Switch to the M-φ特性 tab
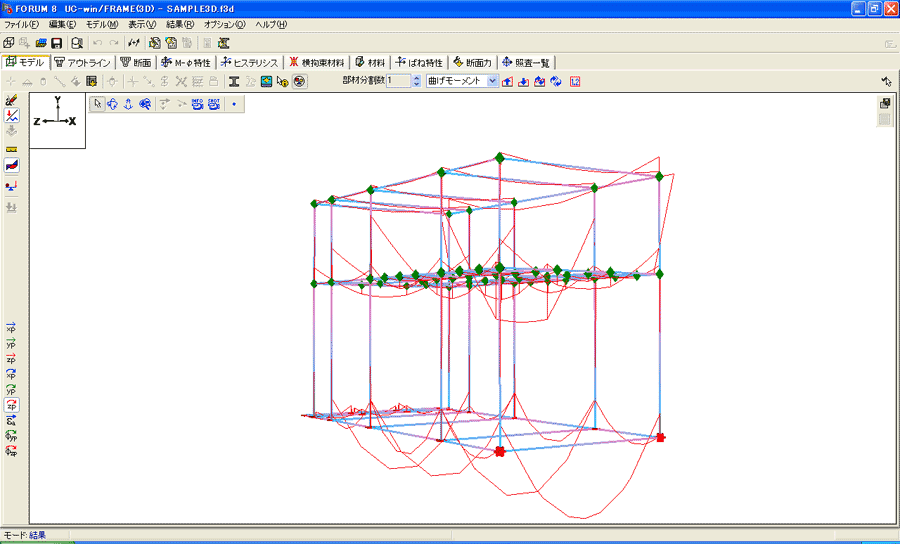Screen dimensions: 900x544 (x=186, y=63)
